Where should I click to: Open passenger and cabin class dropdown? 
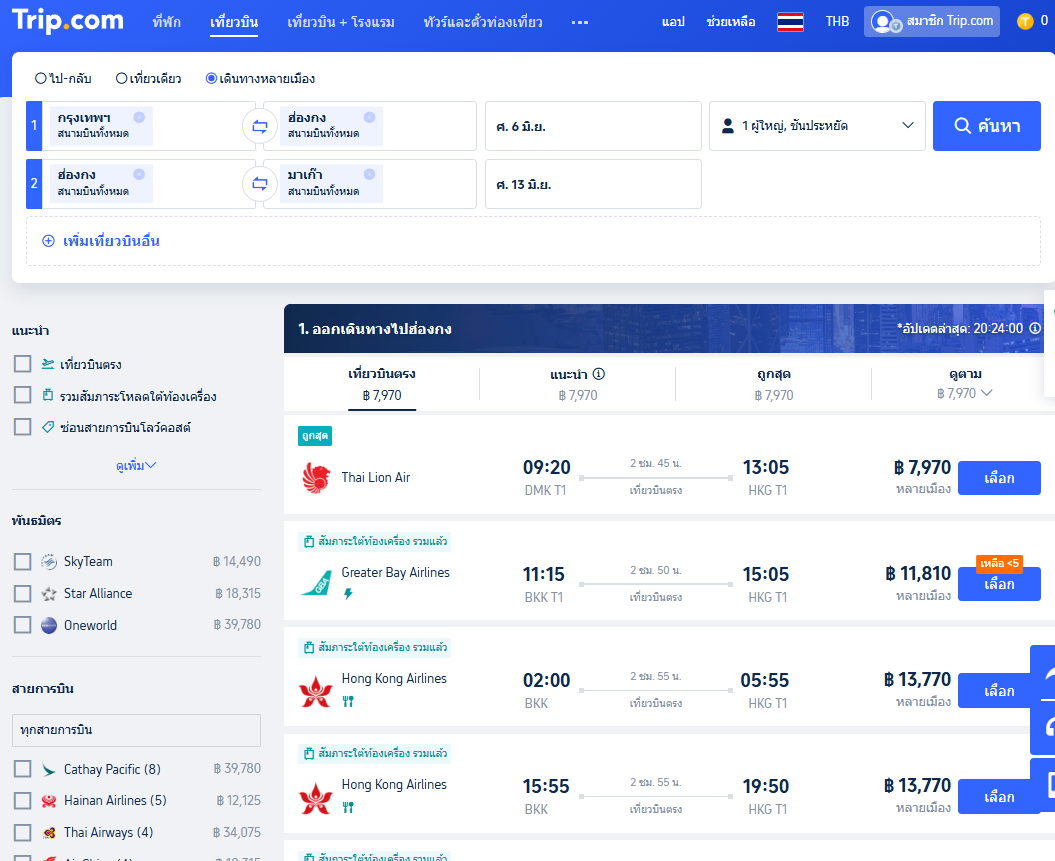pos(817,126)
